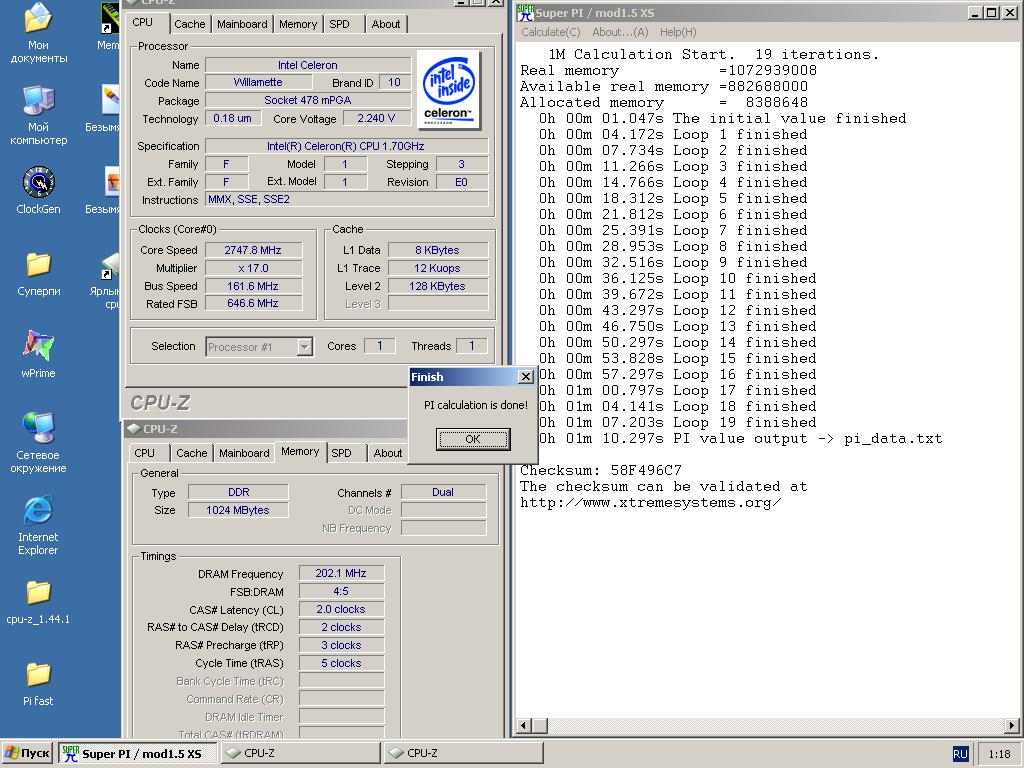Click the PI value output pi_data.txt line
The image size is (1024, 768).
point(741,438)
